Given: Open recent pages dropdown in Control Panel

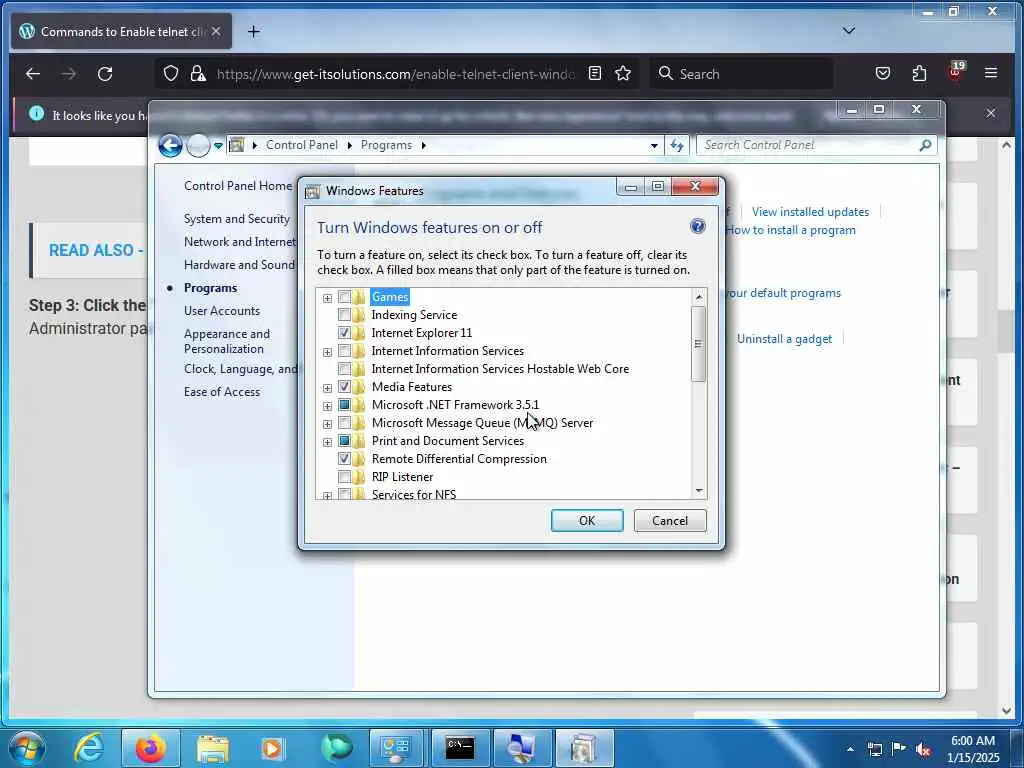Looking at the screenshot, I should pos(218,146).
